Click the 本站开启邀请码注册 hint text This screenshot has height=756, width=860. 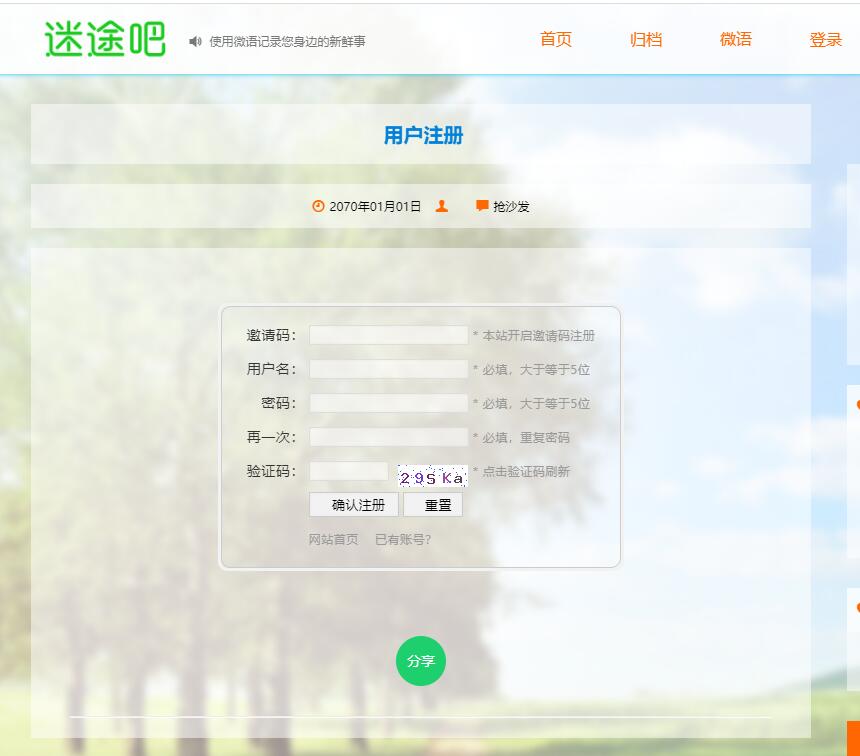coord(539,336)
